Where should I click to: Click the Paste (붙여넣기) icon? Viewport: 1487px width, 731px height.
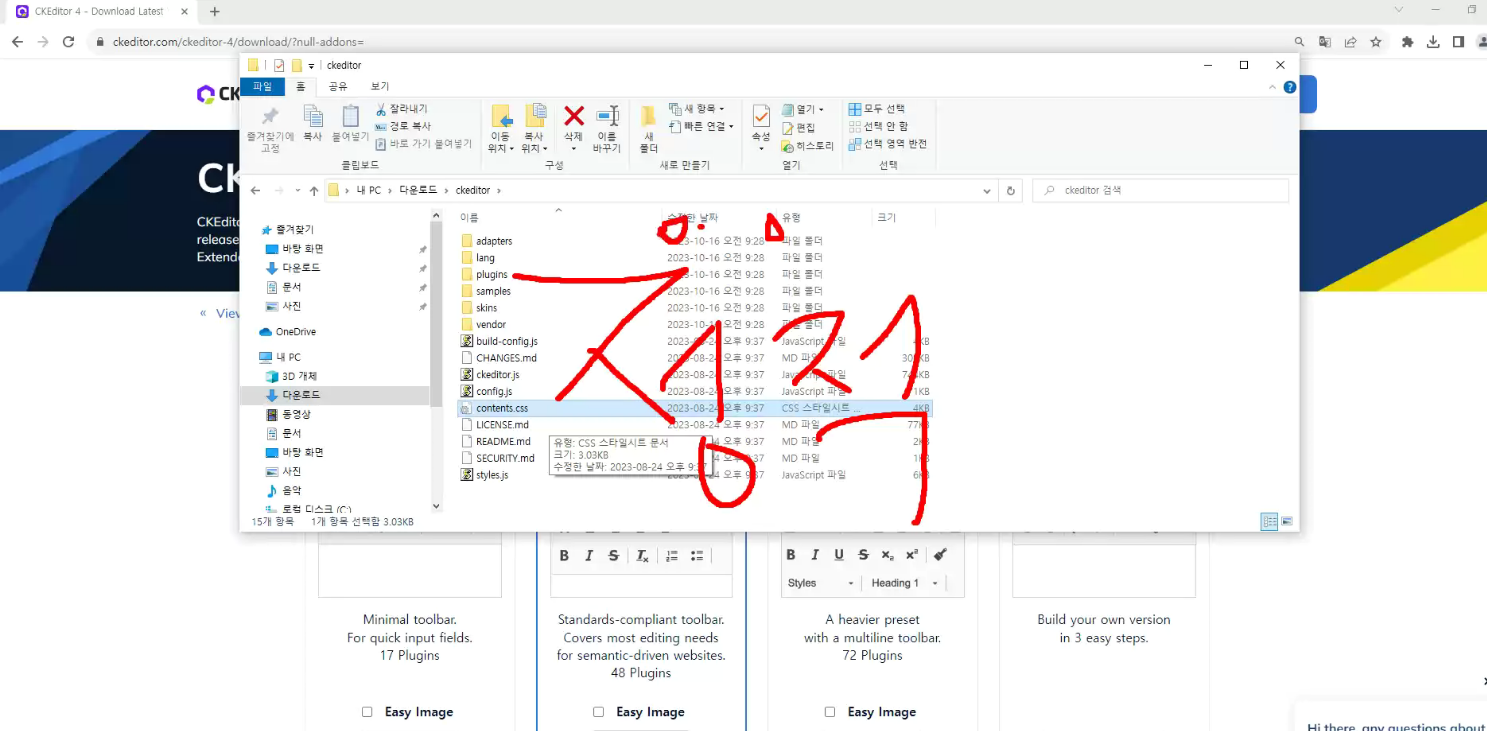click(x=350, y=117)
